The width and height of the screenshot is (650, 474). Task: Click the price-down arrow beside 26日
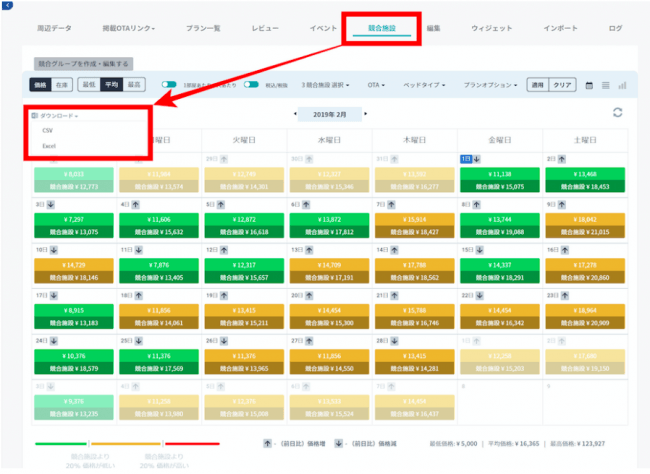pos(224,341)
